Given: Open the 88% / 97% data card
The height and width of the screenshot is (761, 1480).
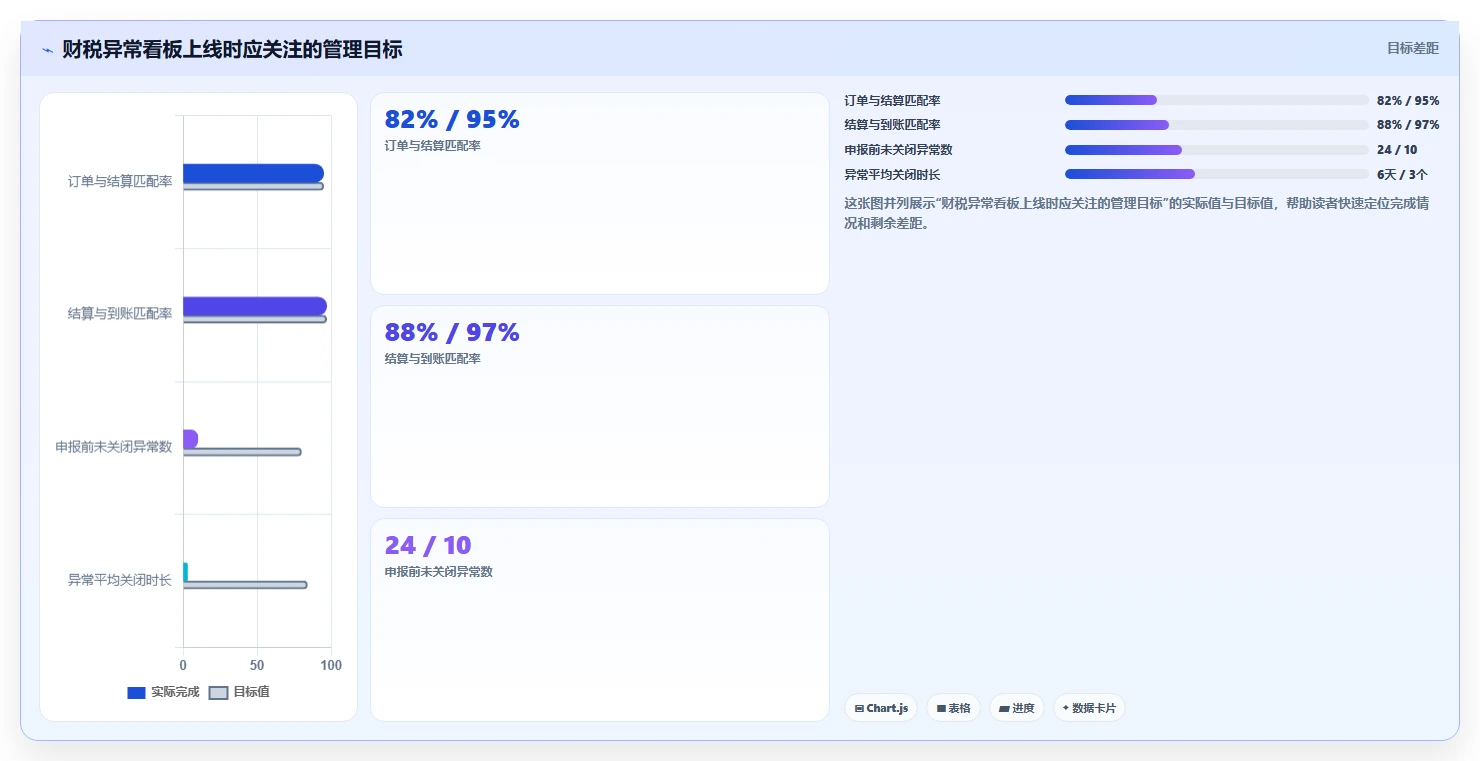Looking at the screenshot, I should (600, 407).
